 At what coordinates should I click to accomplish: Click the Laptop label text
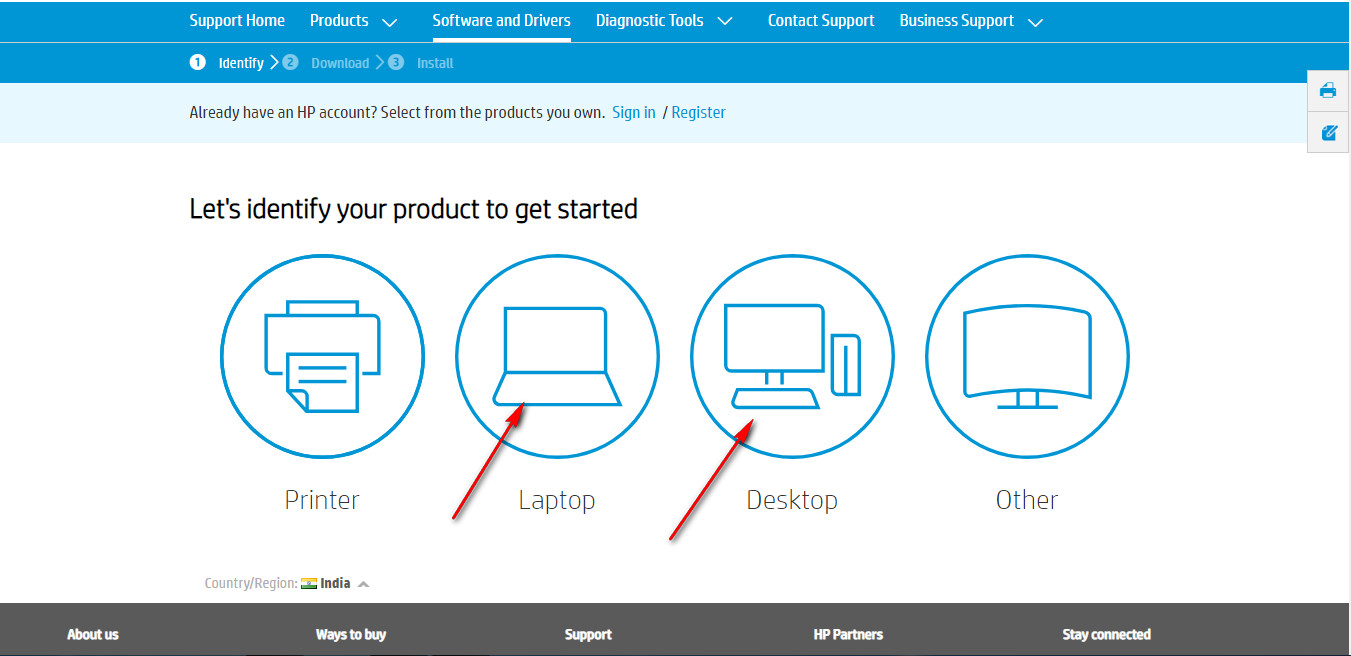click(557, 500)
